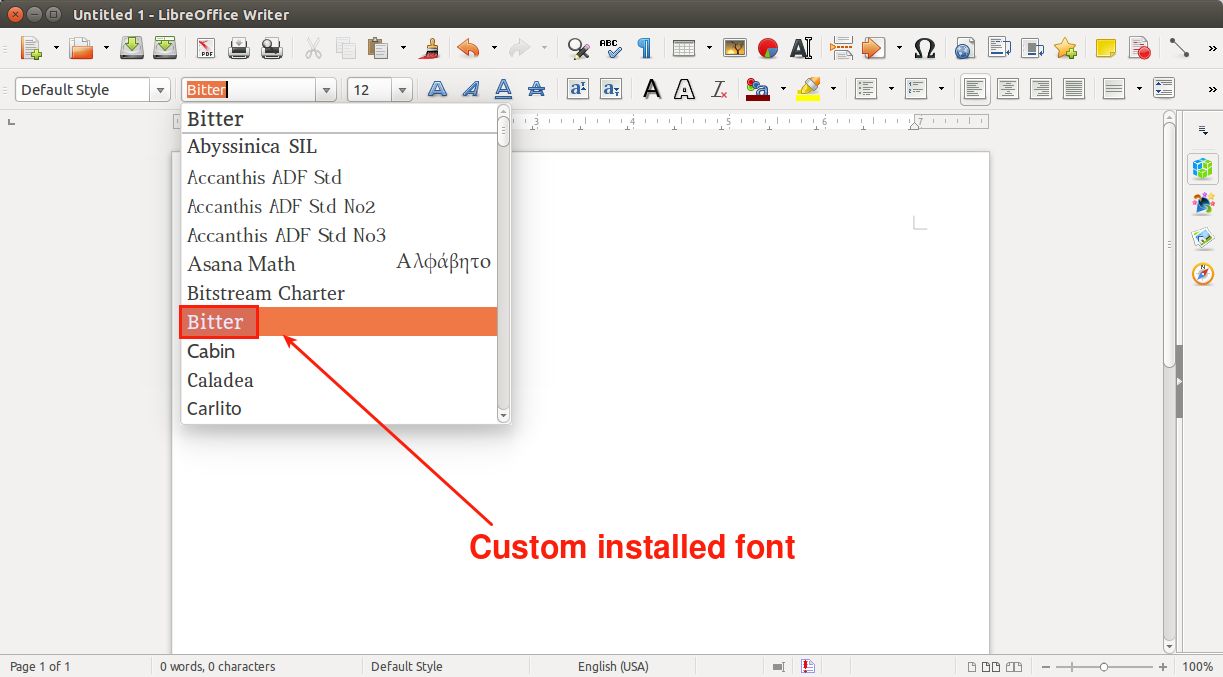Toggle underline text formatting
The image size is (1223, 677).
pyautogui.click(x=503, y=89)
